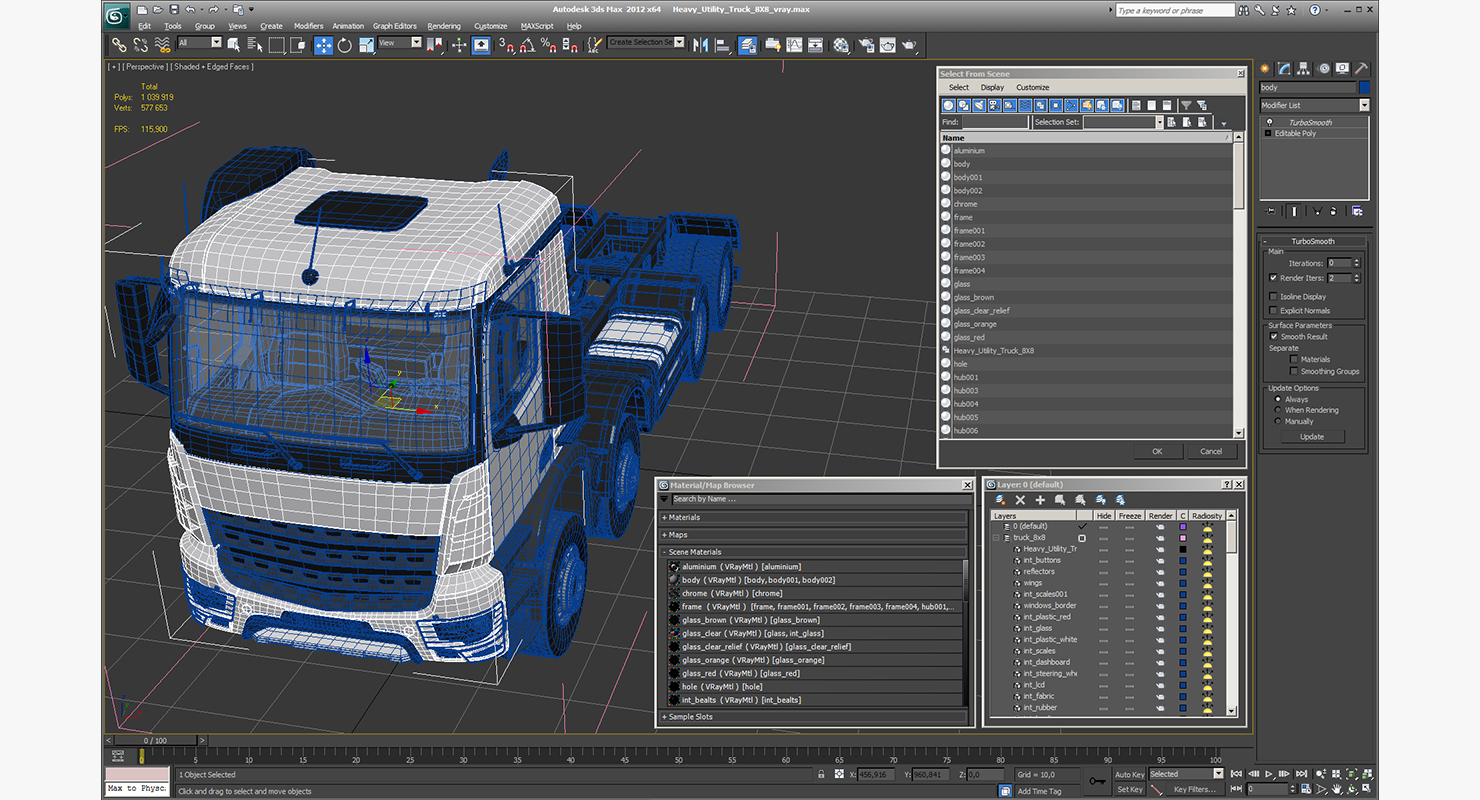Collapse the TurboSmooth rollout header
Viewport: 1480px width, 800px height.
tap(1312, 241)
